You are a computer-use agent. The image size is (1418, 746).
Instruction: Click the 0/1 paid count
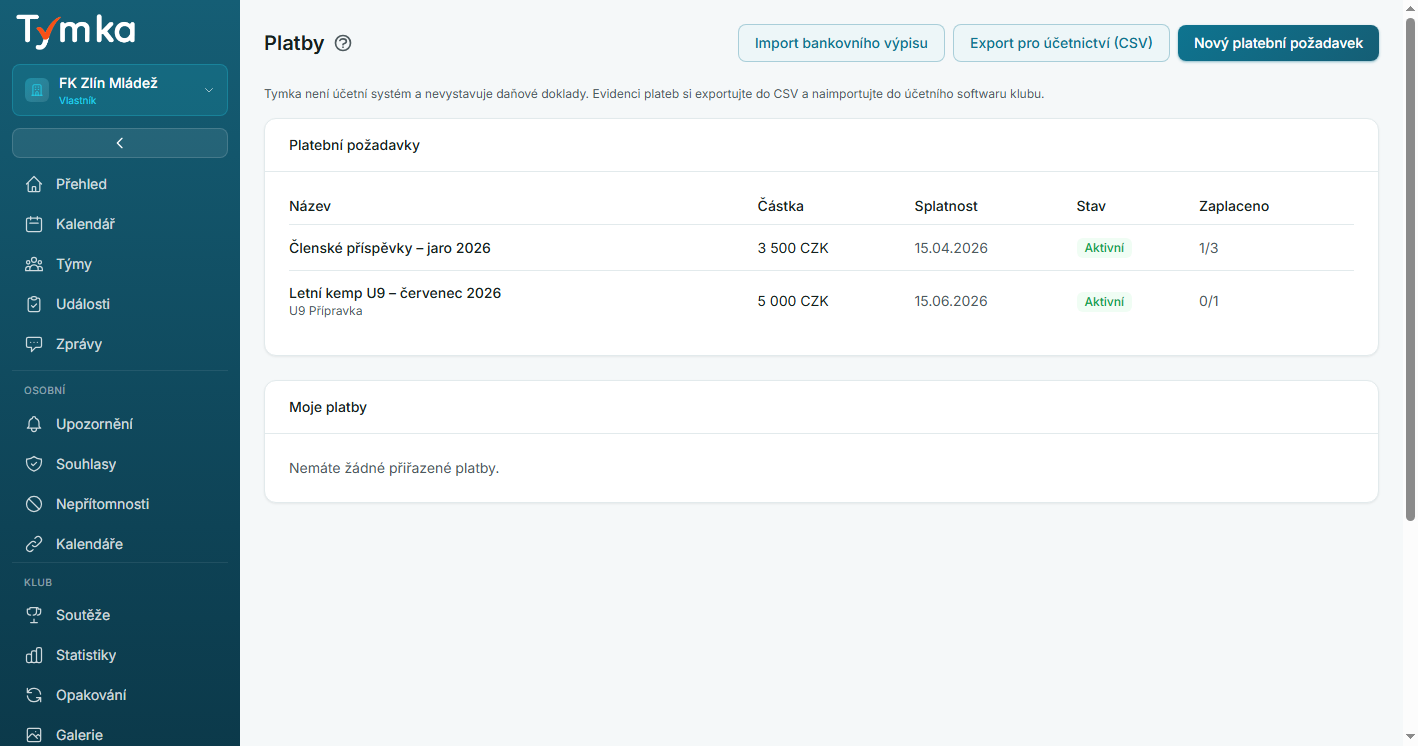pyautogui.click(x=1209, y=301)
